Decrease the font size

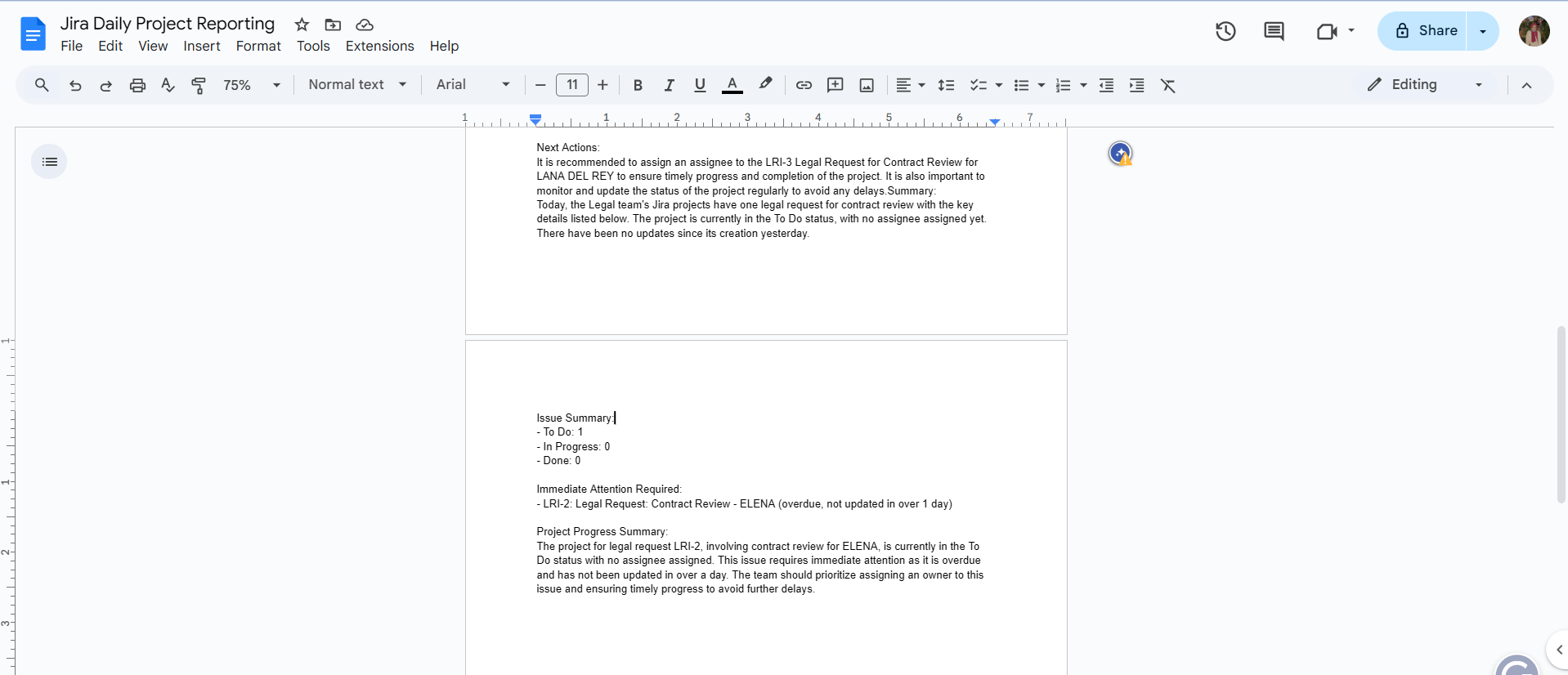point(540,85)
